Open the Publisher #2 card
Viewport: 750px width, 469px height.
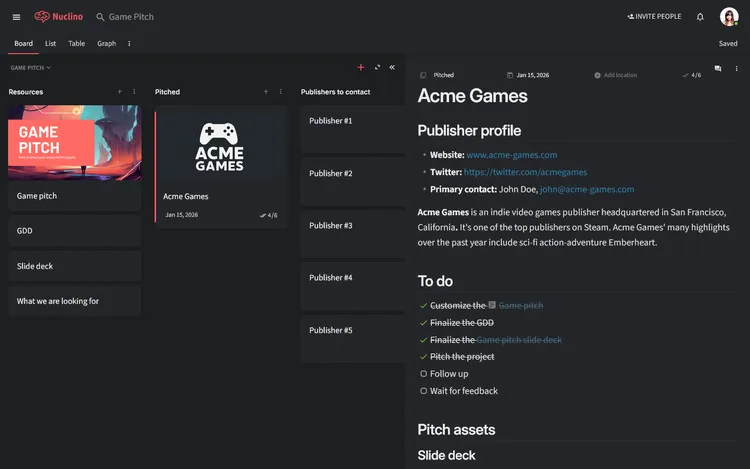353,182
